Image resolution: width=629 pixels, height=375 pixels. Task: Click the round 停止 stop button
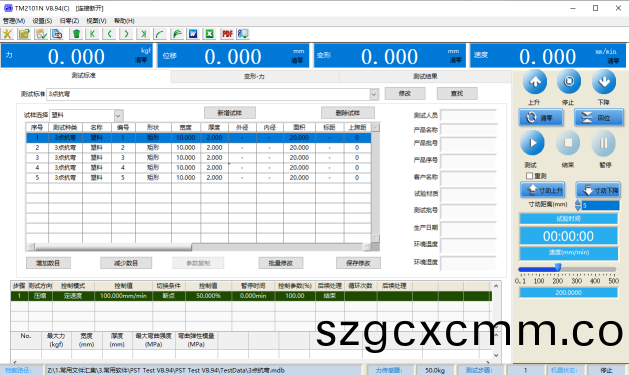[569, 82]
